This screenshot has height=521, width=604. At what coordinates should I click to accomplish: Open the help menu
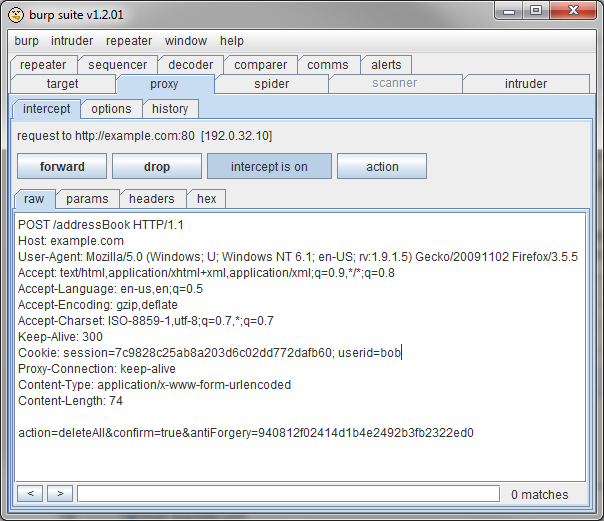[x=232, y=41]
